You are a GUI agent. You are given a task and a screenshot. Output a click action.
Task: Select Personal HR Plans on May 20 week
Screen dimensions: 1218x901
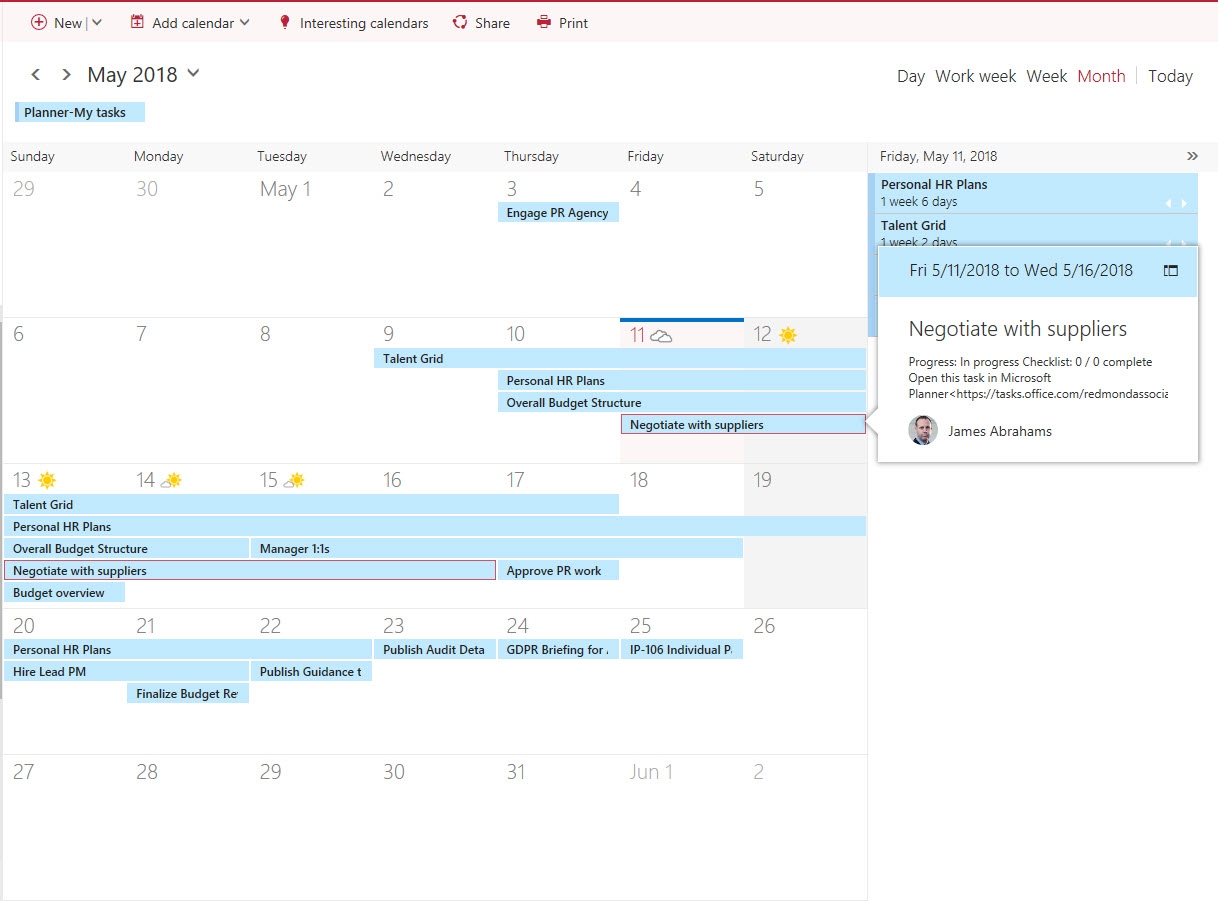188,649
